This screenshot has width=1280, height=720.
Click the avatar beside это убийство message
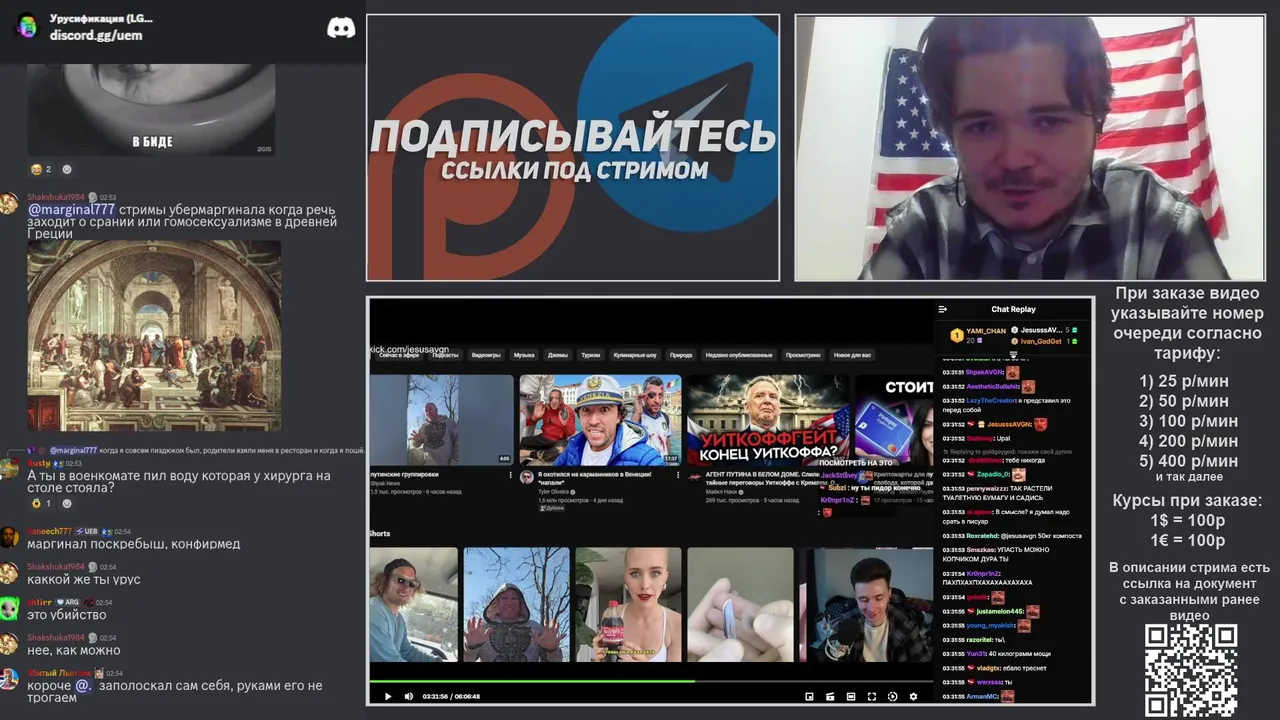9,608
